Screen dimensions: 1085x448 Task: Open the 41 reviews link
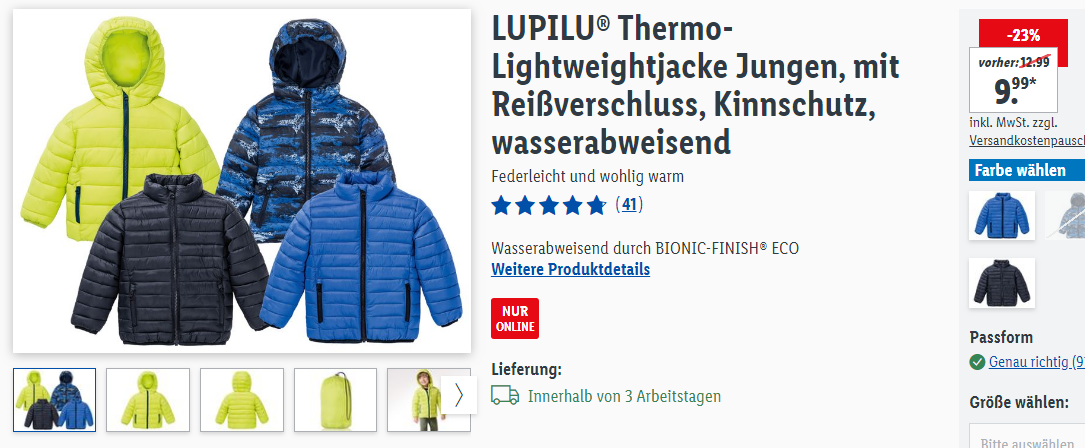click(x=629, y=205)
